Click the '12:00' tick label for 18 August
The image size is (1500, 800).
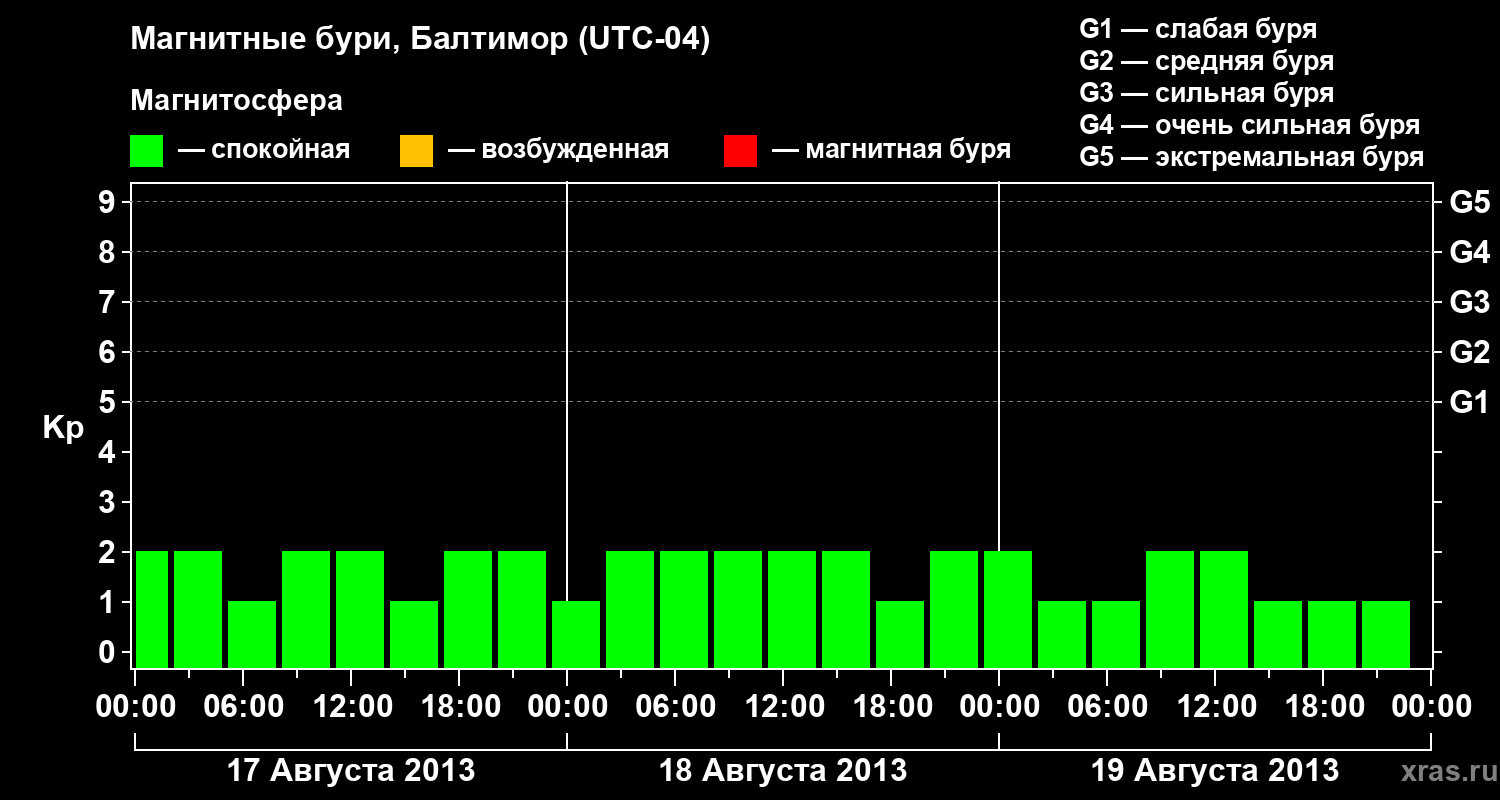click(783, 707)
